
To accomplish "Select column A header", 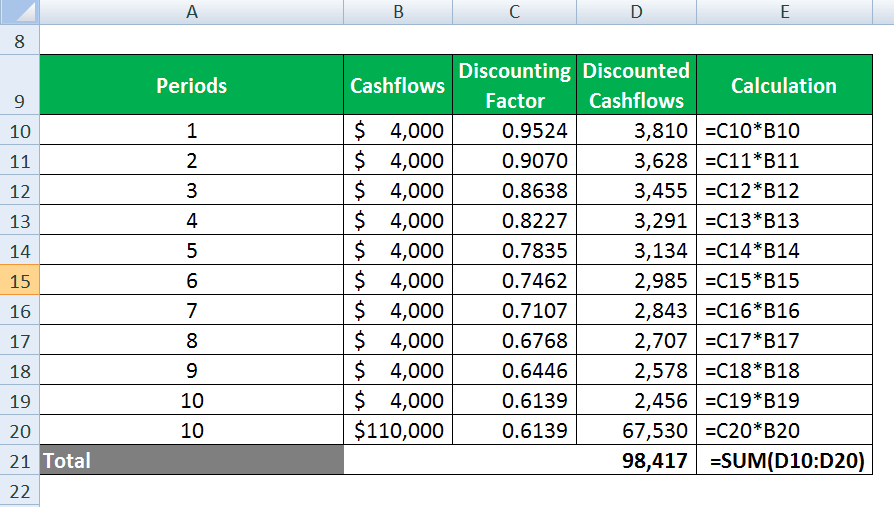I will pos(192,11).
